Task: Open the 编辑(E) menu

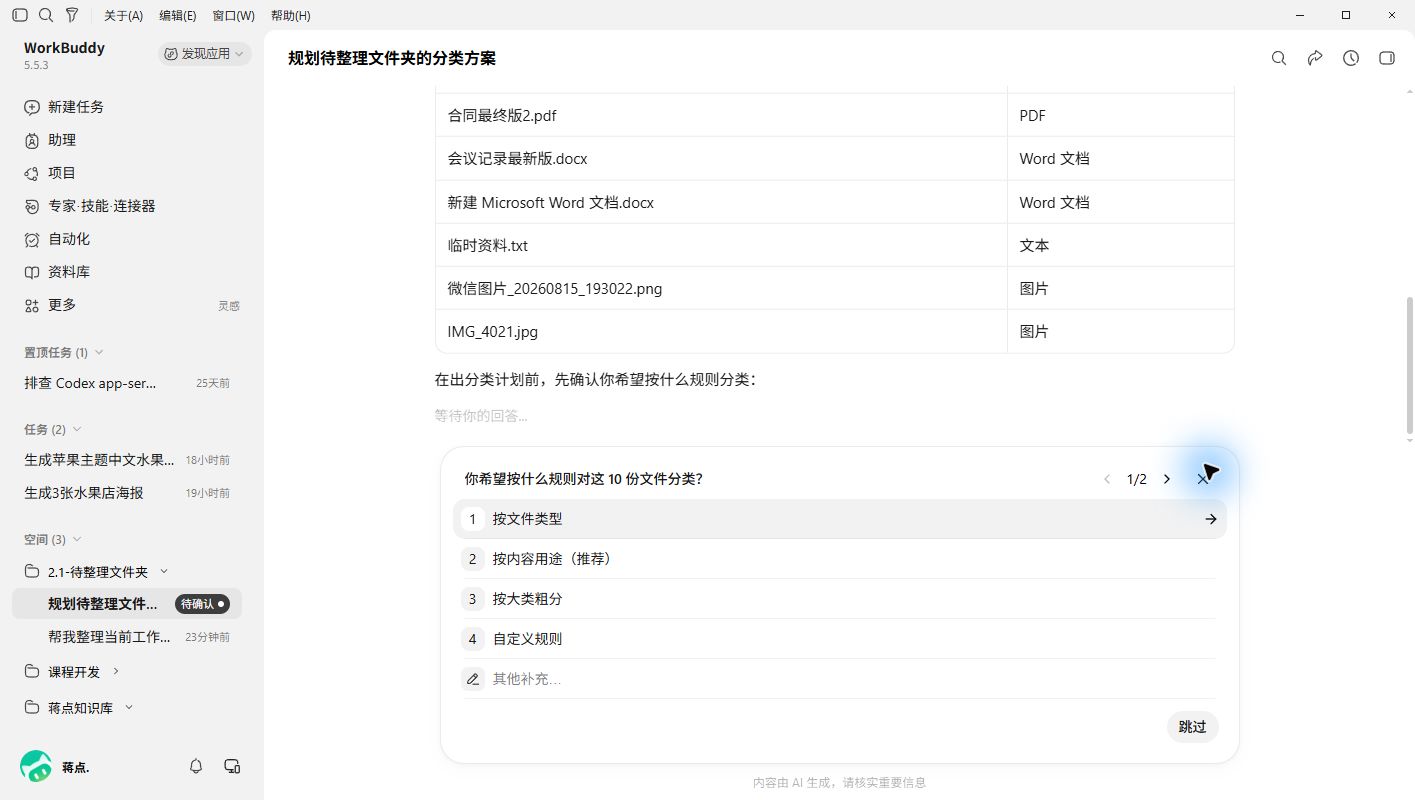Action: pyautogui.click(x=178, y=16)
